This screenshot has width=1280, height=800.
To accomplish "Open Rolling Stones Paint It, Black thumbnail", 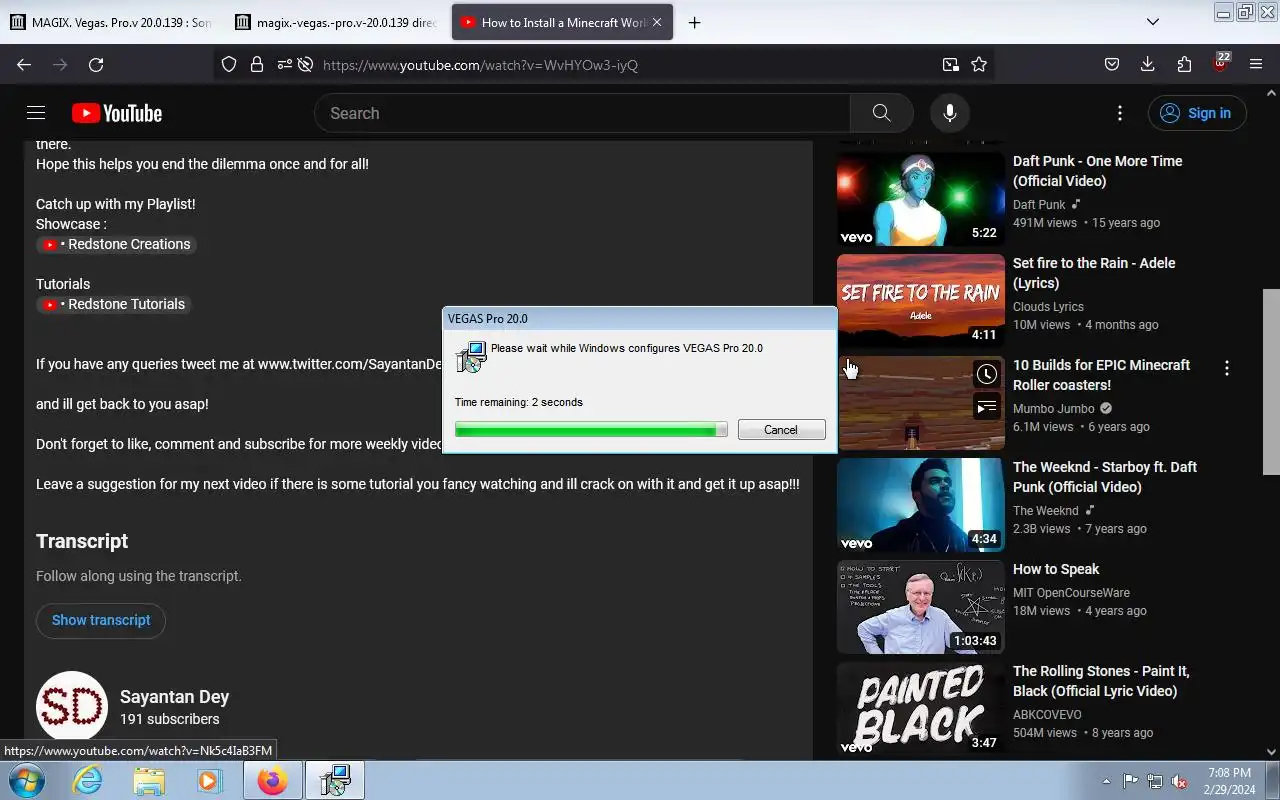I will click(921, 709).
